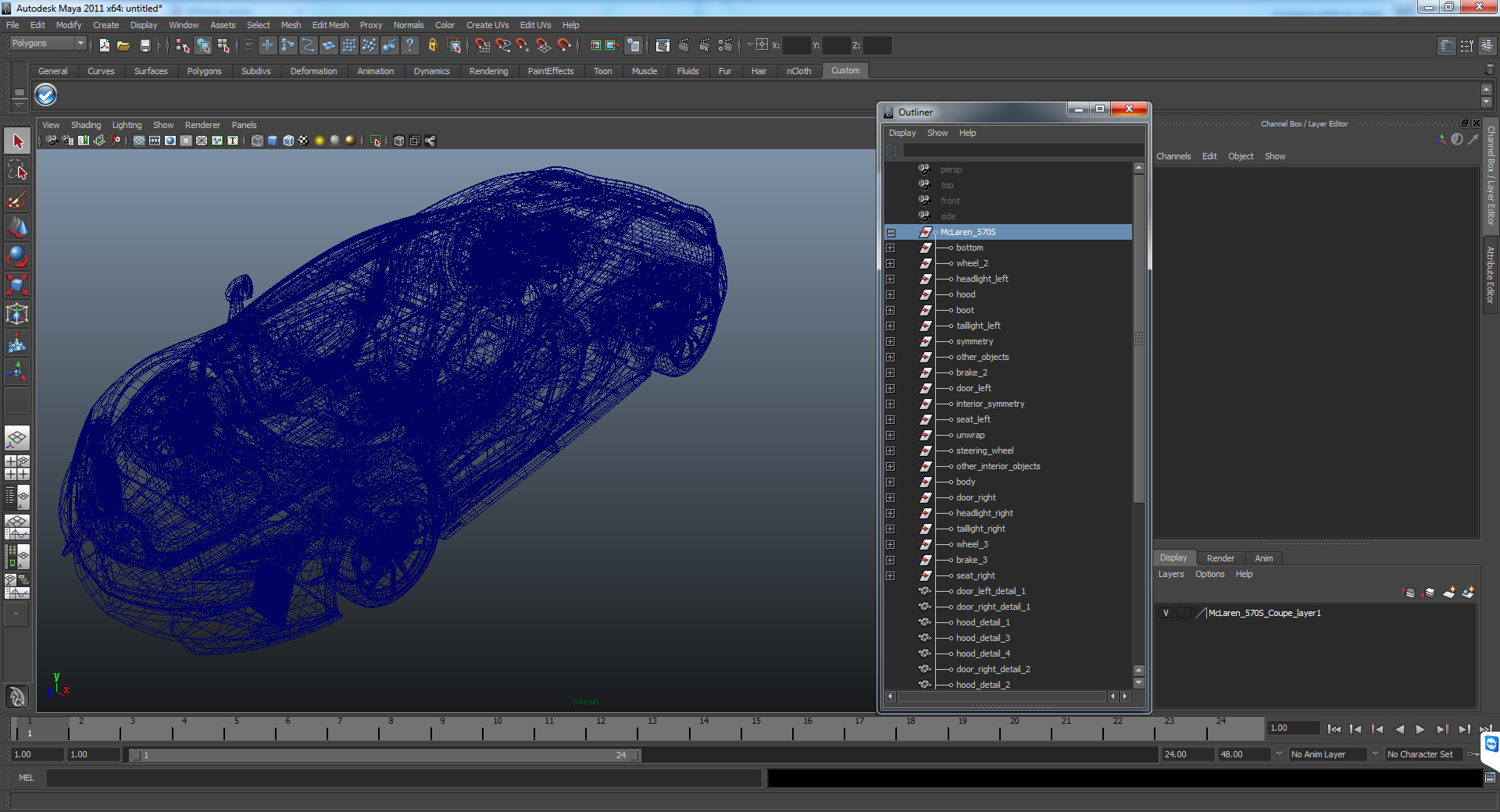Image resolution: width=1500 pixels, height=812 pixels.
Task: Switch to the Rendering shelf tab
Action: pos(488,71)
